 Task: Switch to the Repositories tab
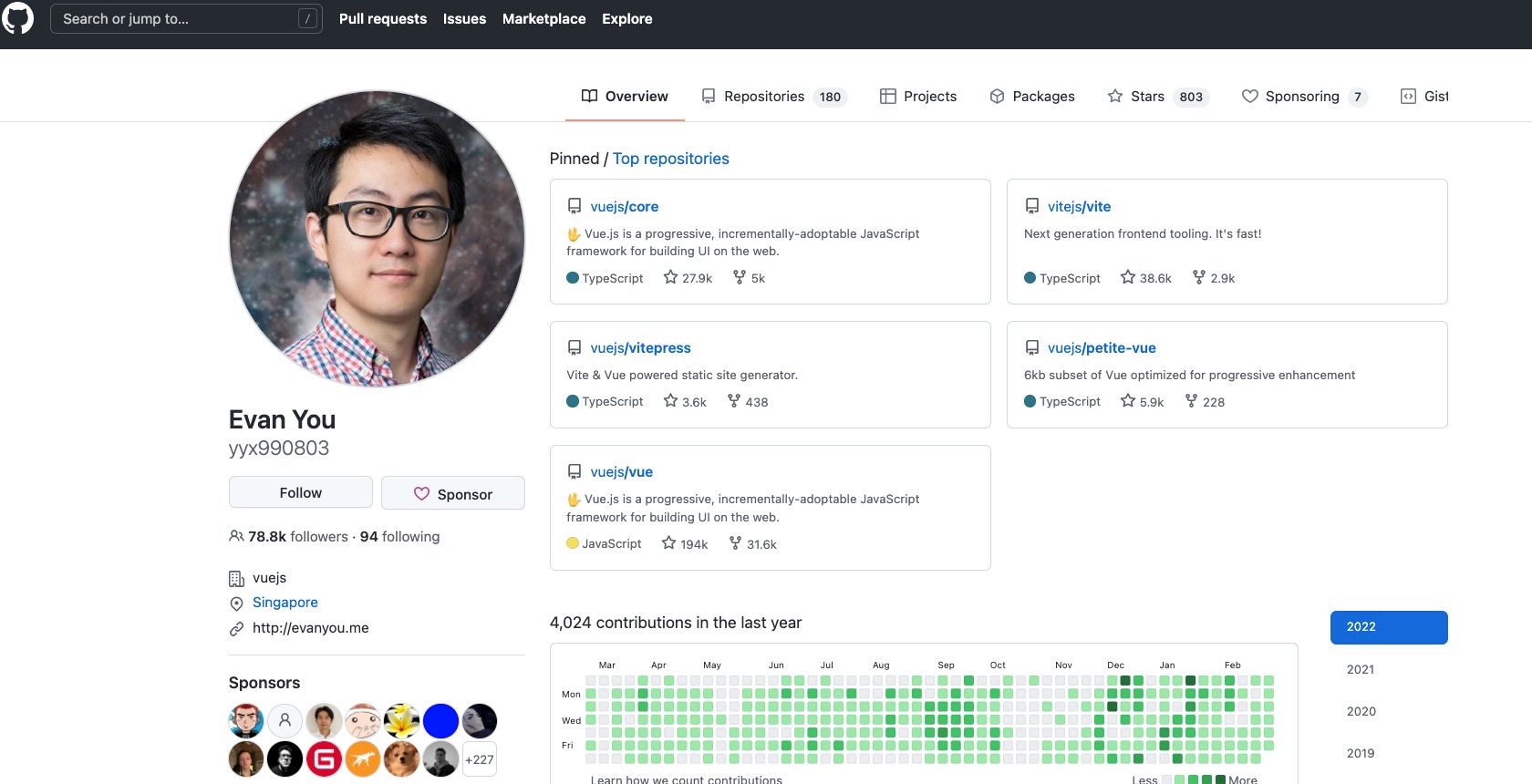click(774, 97)
